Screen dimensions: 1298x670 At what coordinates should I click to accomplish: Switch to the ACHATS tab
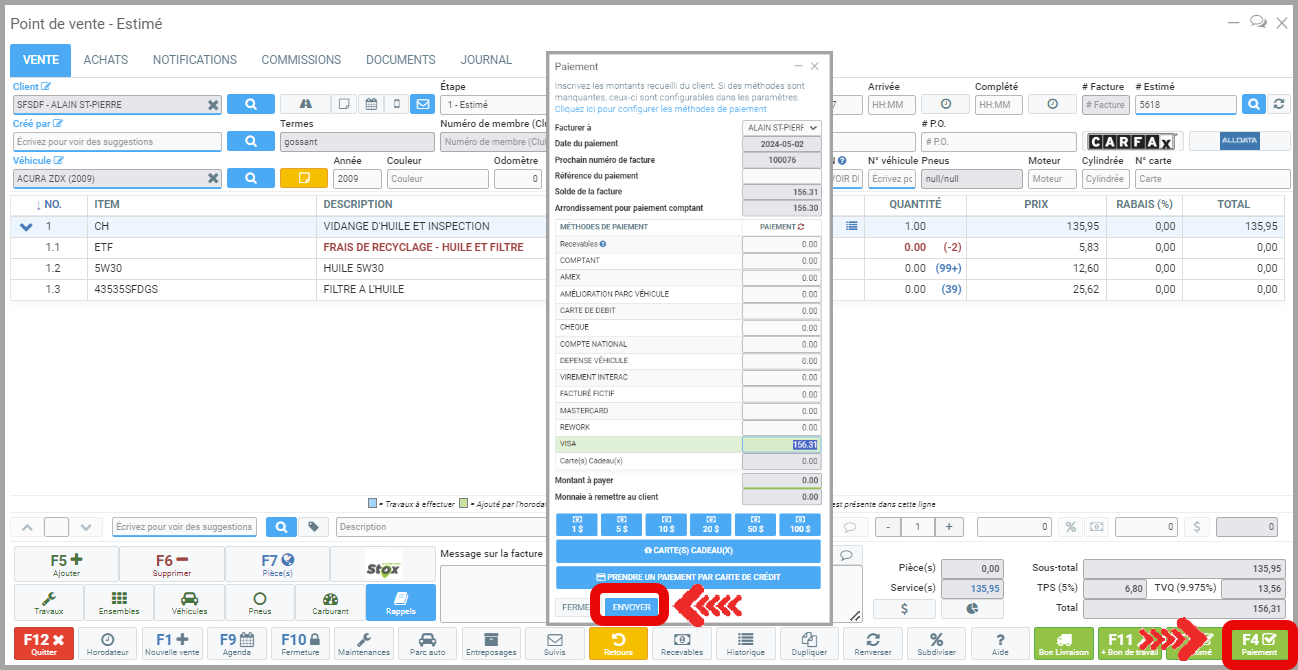[105, 60]
